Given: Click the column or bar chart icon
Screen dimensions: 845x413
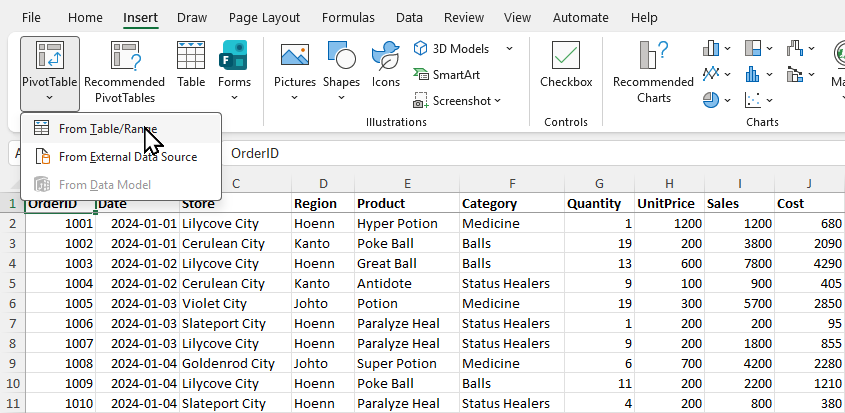Looking at the screenshot, I should (711, 49).
